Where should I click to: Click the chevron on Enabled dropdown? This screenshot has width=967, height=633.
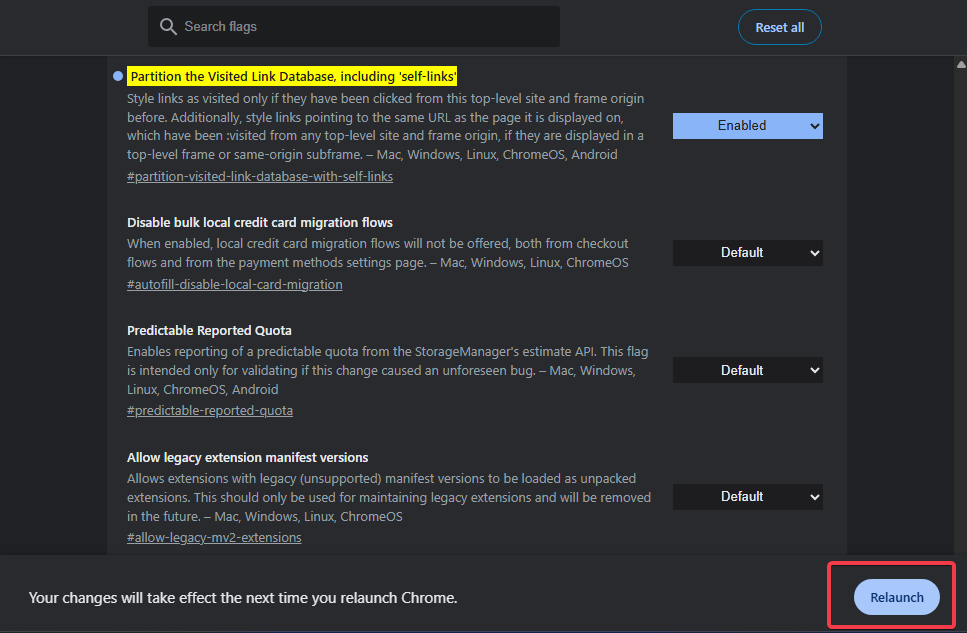click(x=814, y=126)
